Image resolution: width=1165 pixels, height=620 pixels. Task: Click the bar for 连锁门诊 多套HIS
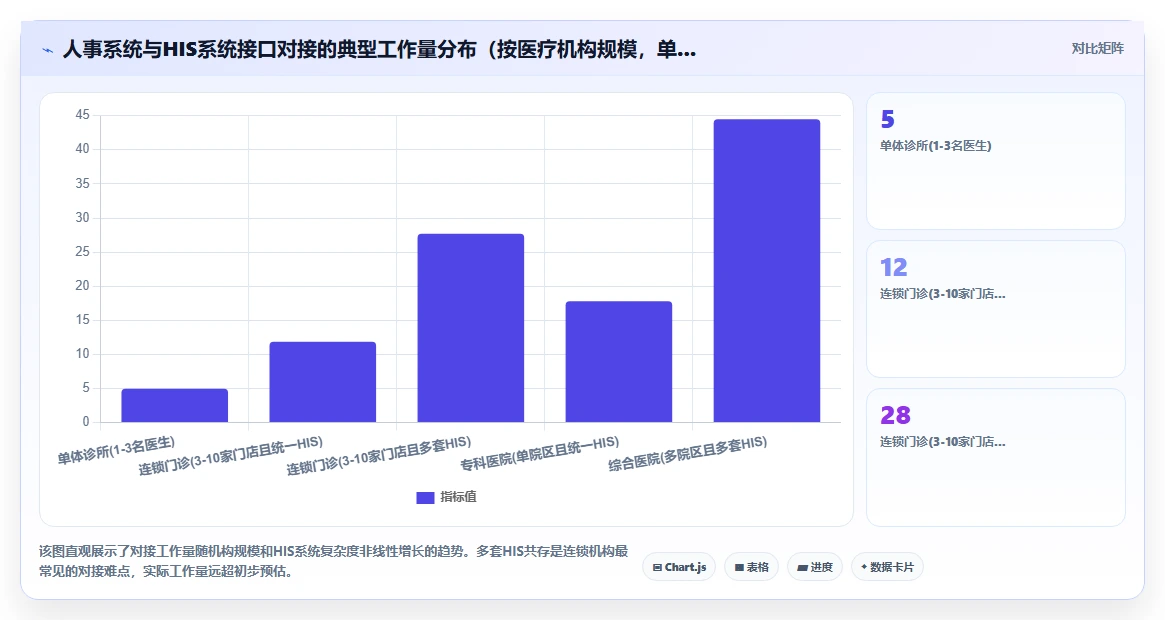click(x=470, y=328)
